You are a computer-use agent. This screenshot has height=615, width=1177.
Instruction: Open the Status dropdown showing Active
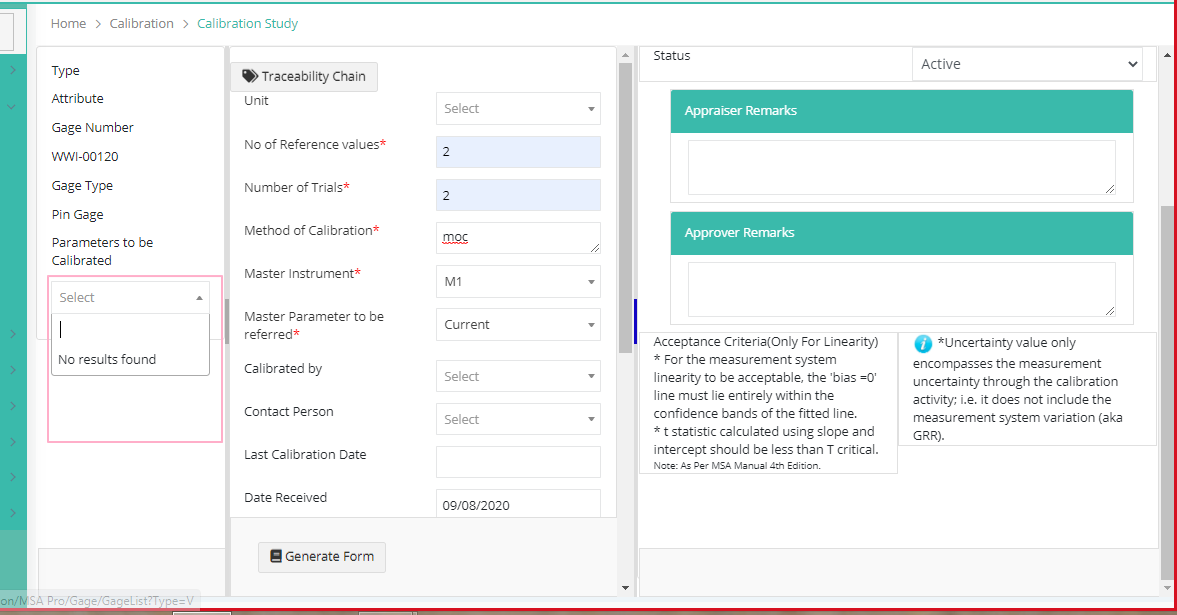(x=1027, y=65)
